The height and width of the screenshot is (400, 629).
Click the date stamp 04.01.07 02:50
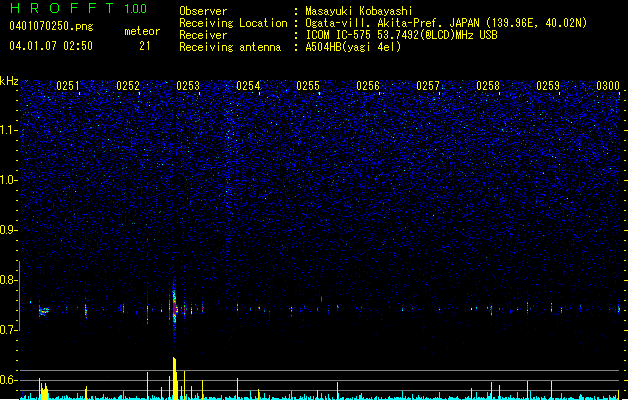point(51,46)
